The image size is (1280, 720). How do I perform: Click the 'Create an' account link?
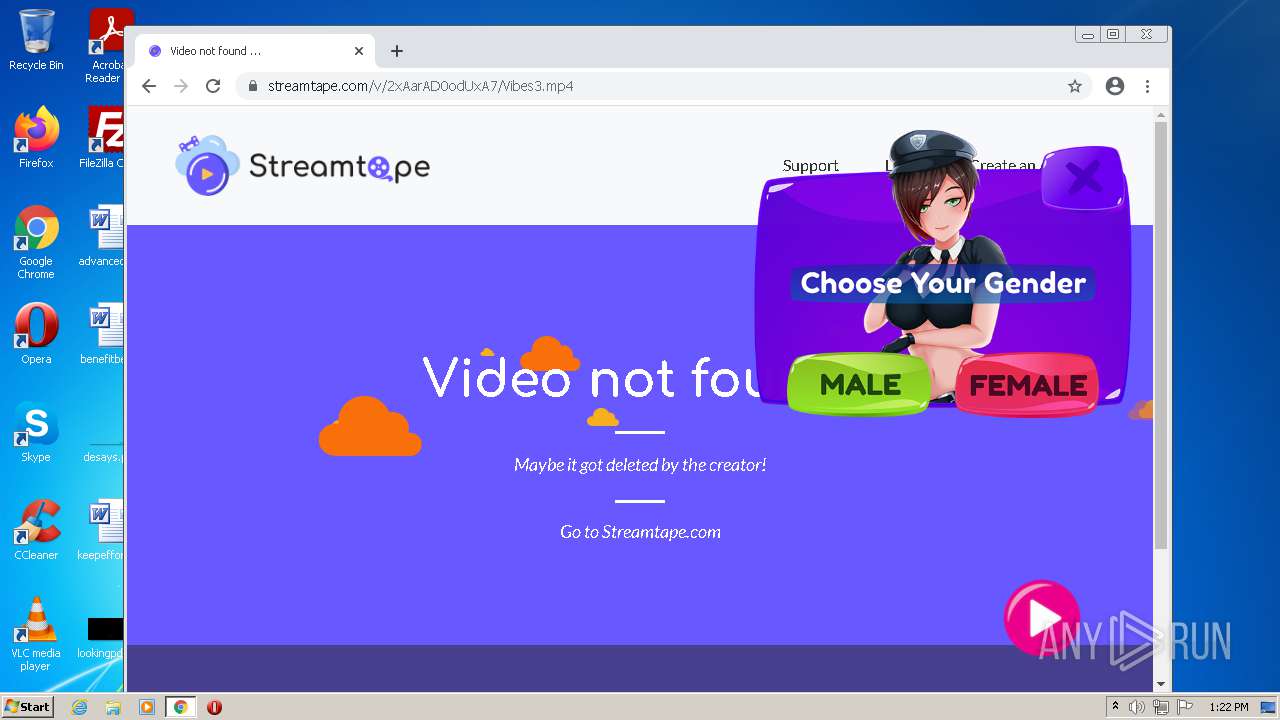click(x=1004, y=166)
